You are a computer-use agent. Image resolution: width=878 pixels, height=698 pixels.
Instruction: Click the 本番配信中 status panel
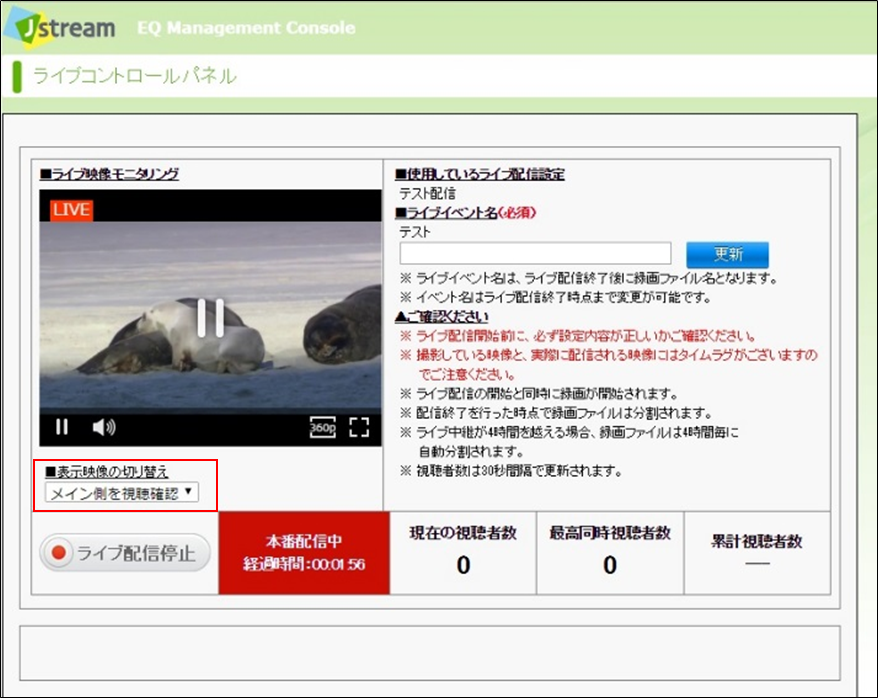(304, 552)
